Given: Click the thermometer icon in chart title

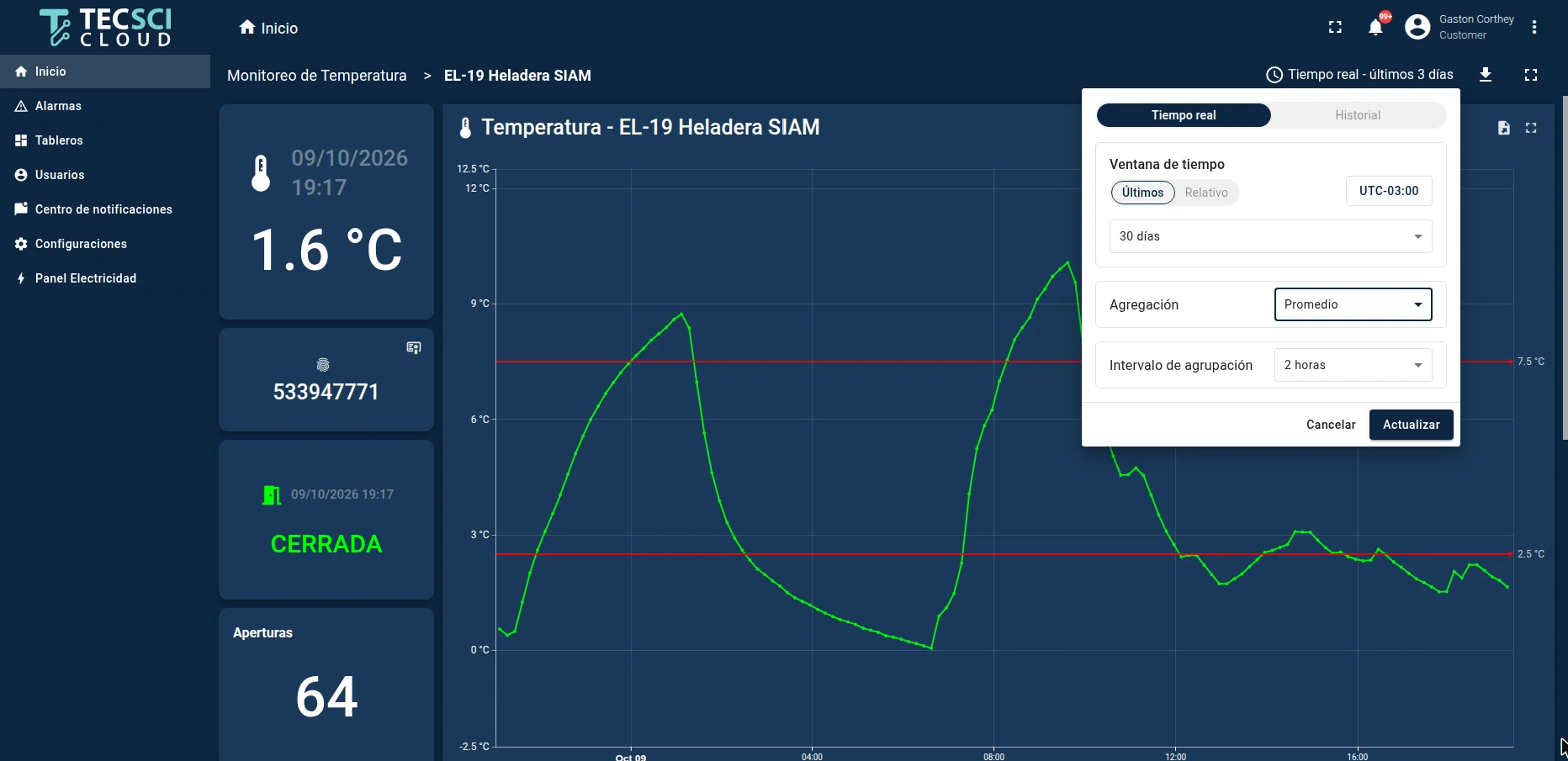Looking at the screenshot, I should pos(465,128).
